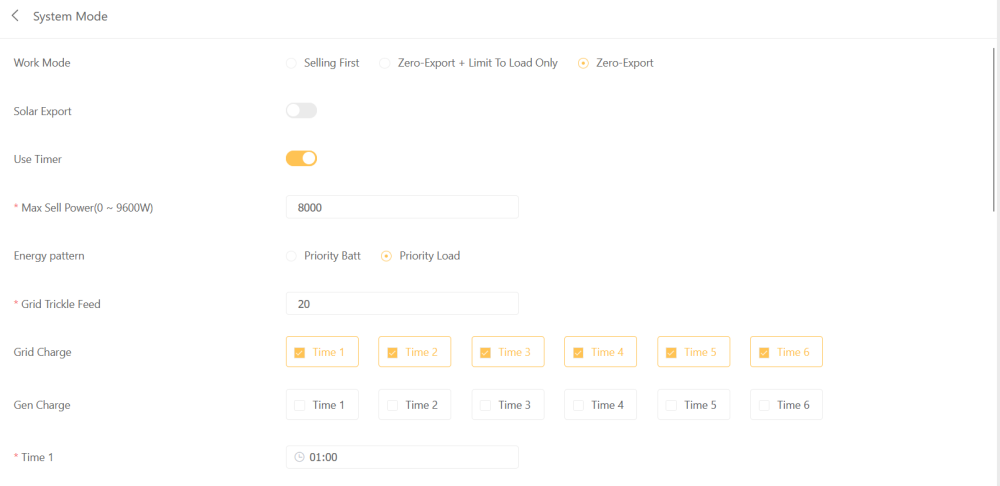Uncheck Grid Charge Time 4
This screenshot has height=486, width=1000.
pos(600,352)
